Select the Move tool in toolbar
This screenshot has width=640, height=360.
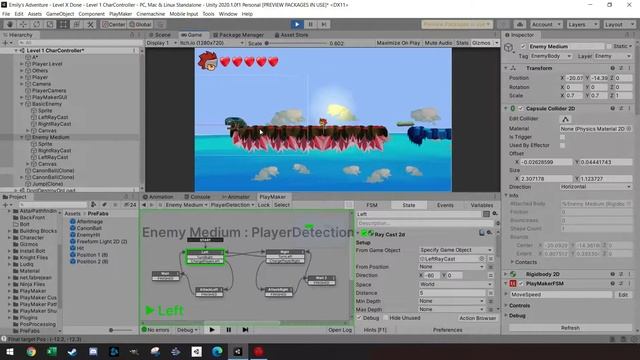[23, 24]
